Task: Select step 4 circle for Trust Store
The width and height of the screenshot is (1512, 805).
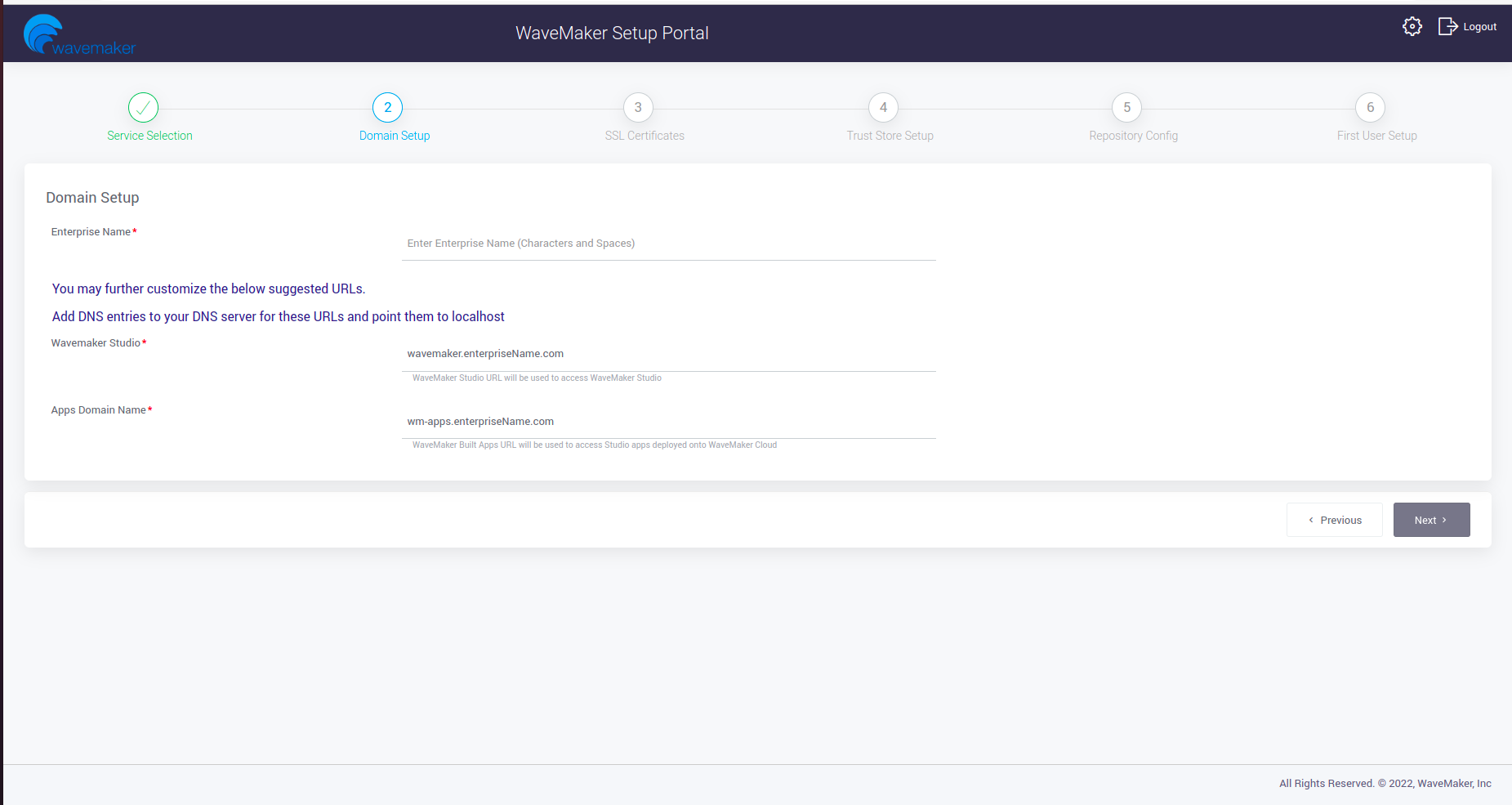Action: tap(883, 107)
